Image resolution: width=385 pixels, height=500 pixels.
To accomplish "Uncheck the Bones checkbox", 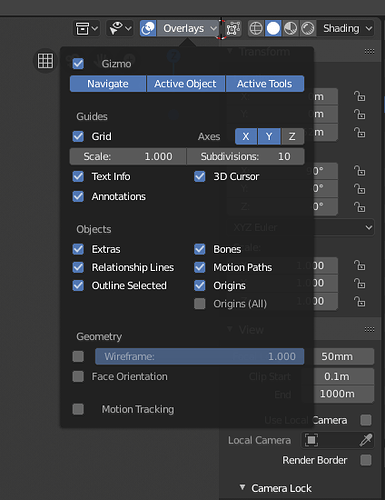I will tap(200, 249).
